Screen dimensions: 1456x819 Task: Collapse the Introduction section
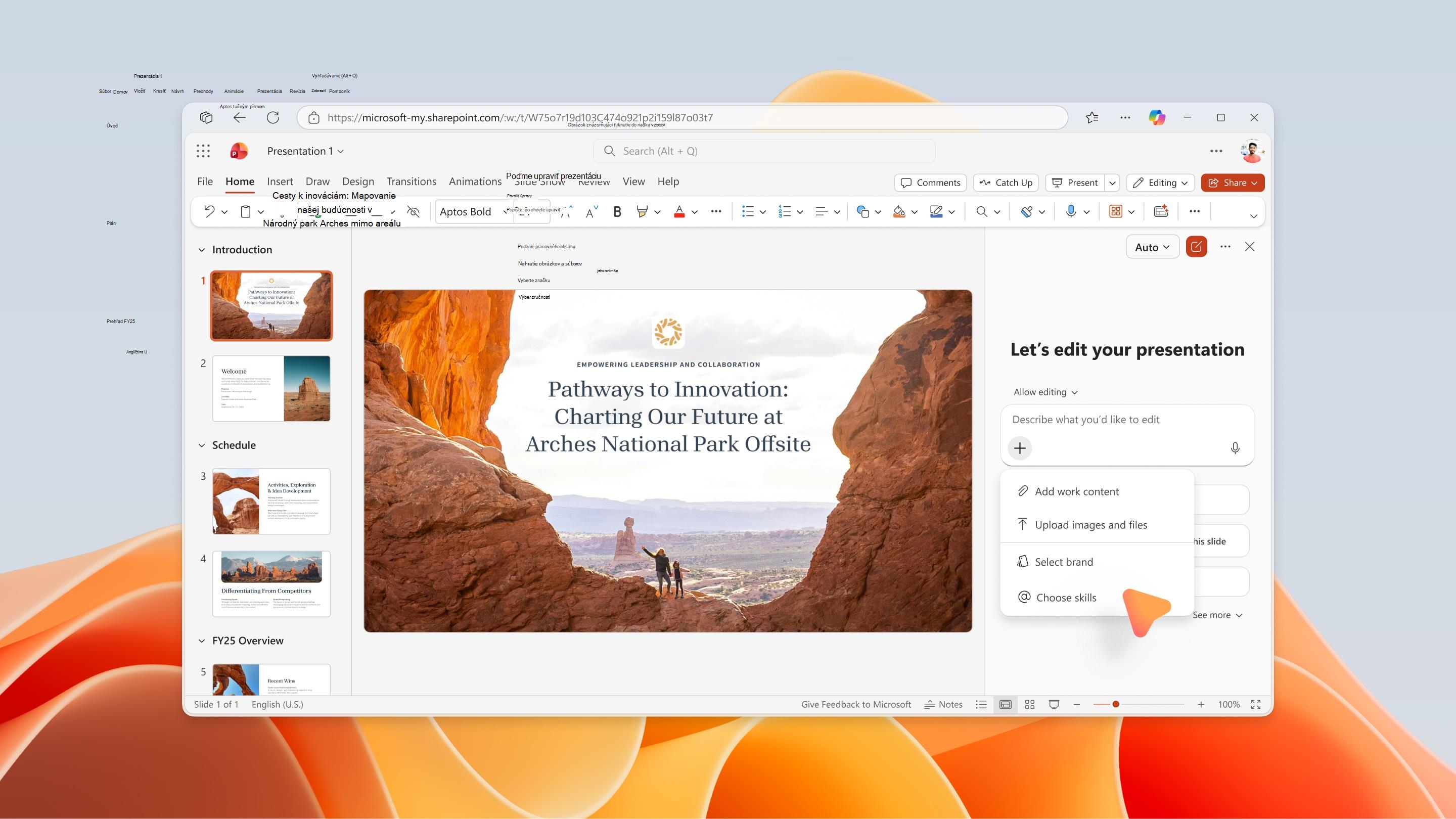[x=202, y=250]
